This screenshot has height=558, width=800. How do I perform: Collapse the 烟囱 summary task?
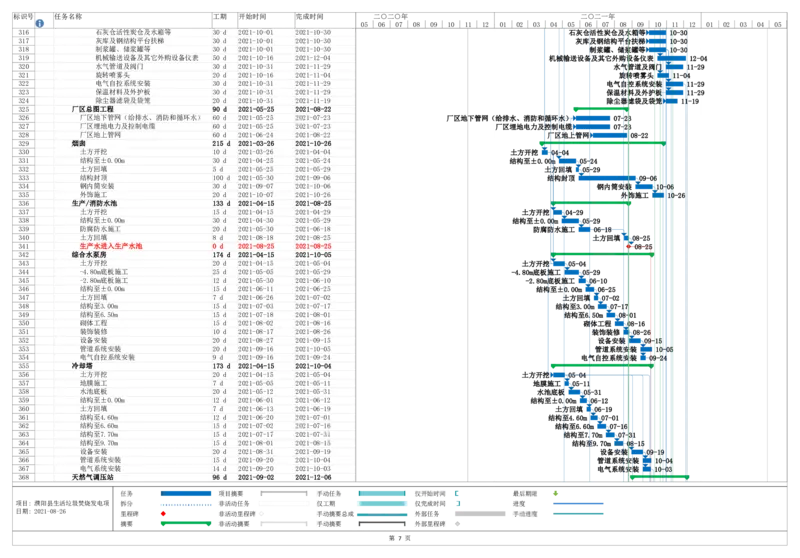78,143
